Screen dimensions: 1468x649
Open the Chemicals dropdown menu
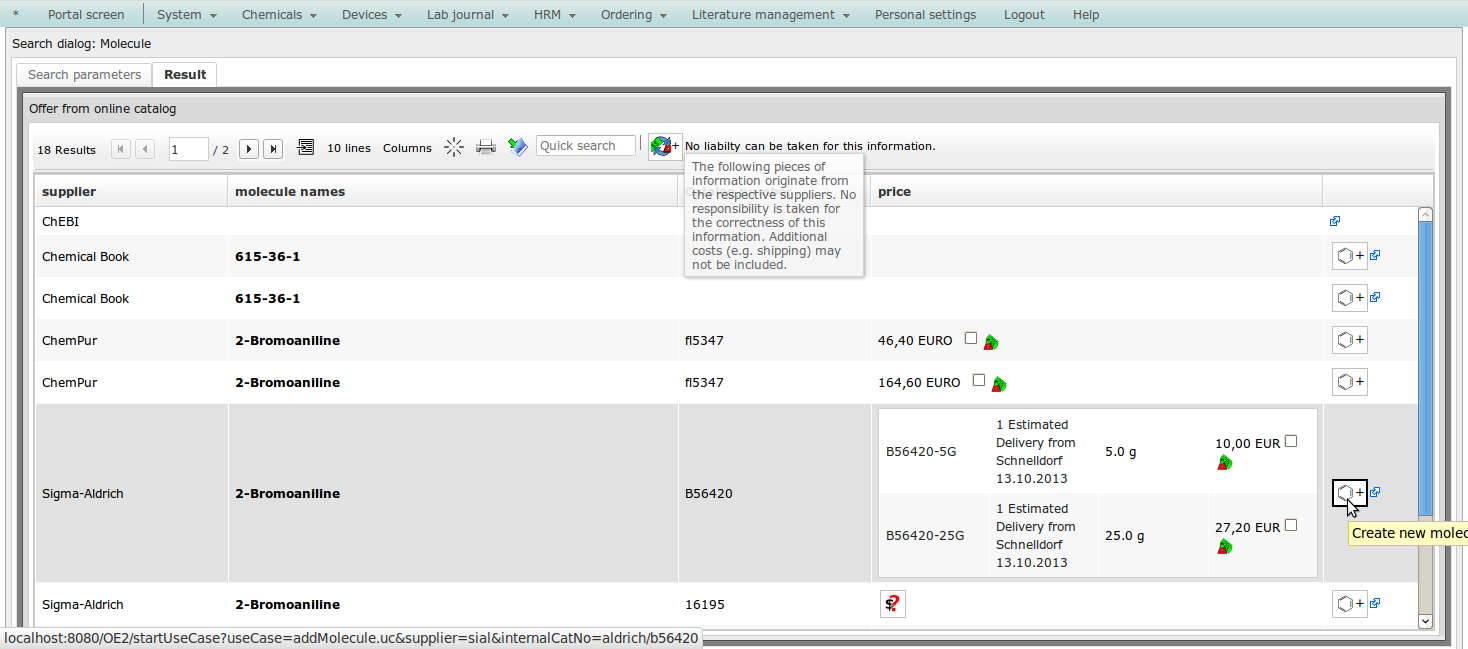pos(279,15)
